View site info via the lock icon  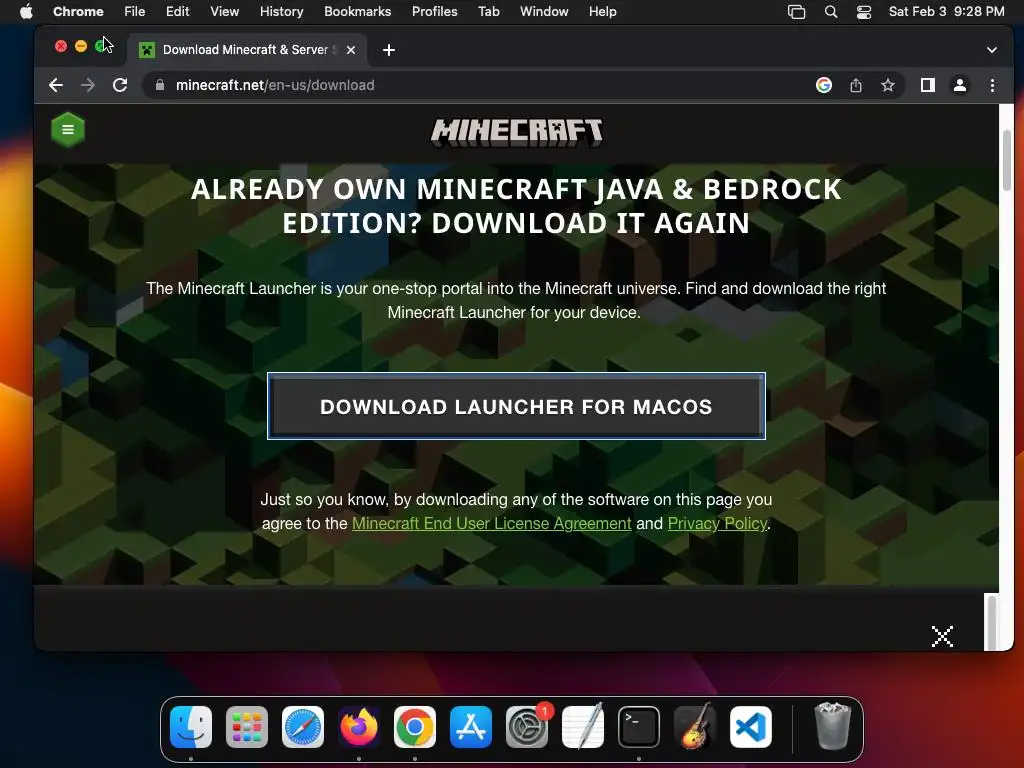coord(160,85)
